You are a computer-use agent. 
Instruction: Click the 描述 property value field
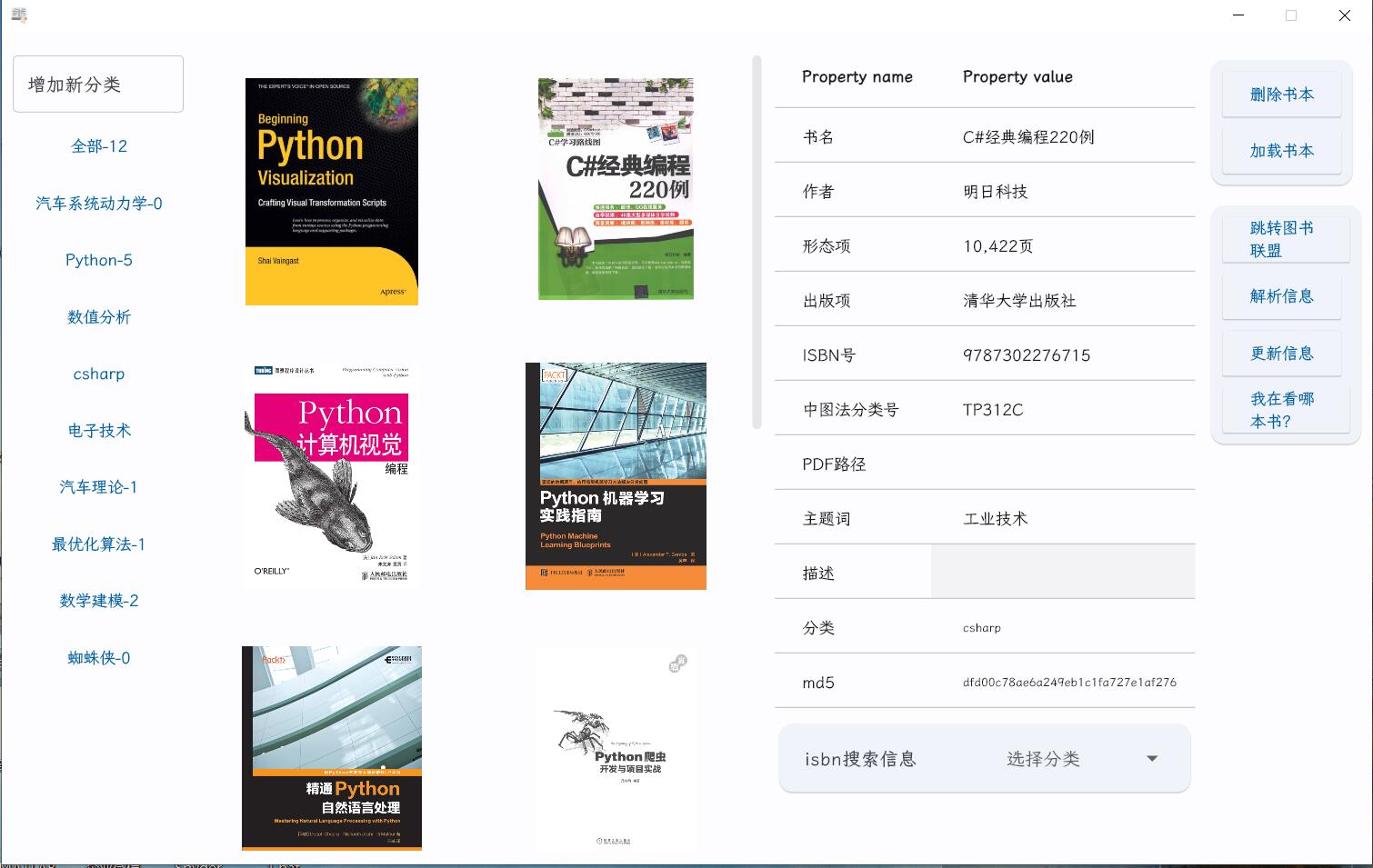(1062, 573)
